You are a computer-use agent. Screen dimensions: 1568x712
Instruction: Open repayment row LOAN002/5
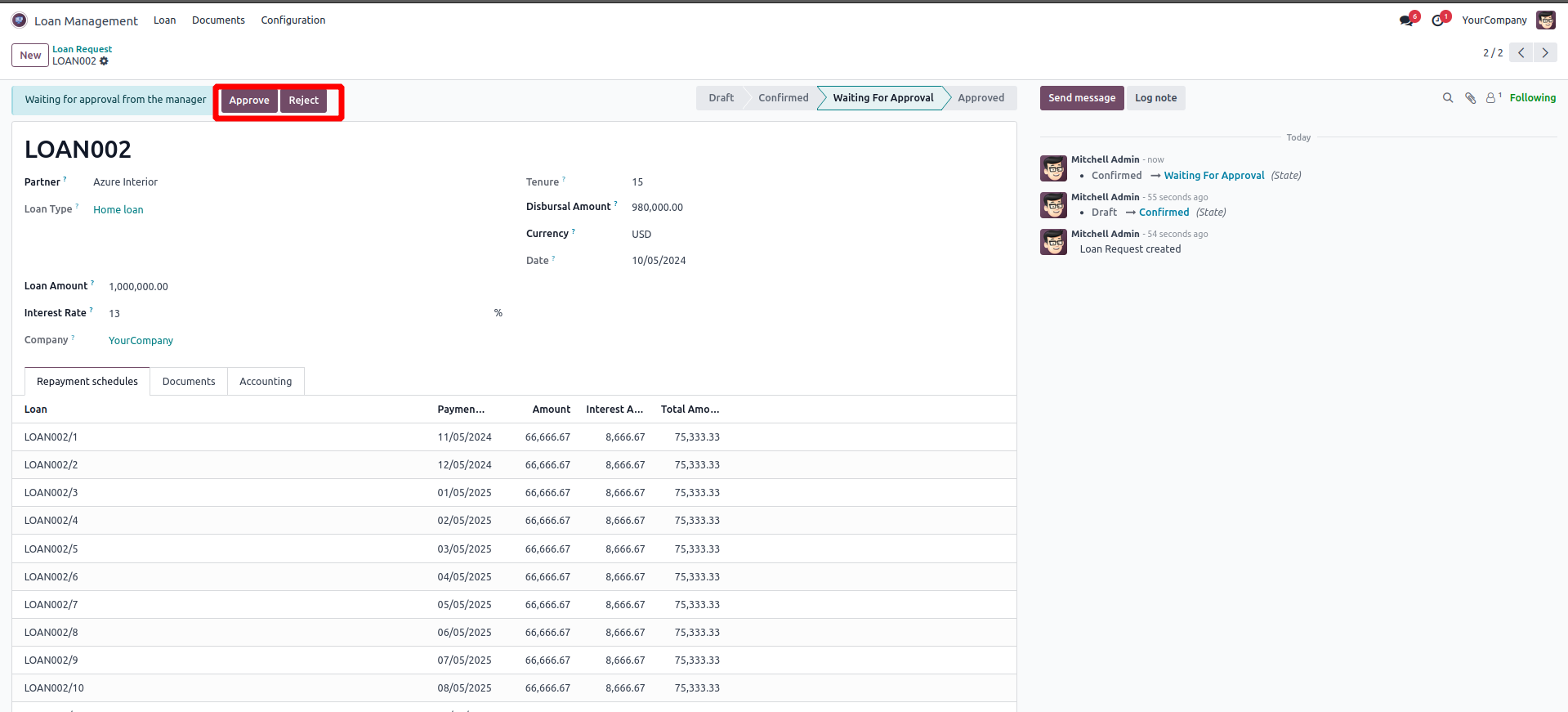coord(514,549)
